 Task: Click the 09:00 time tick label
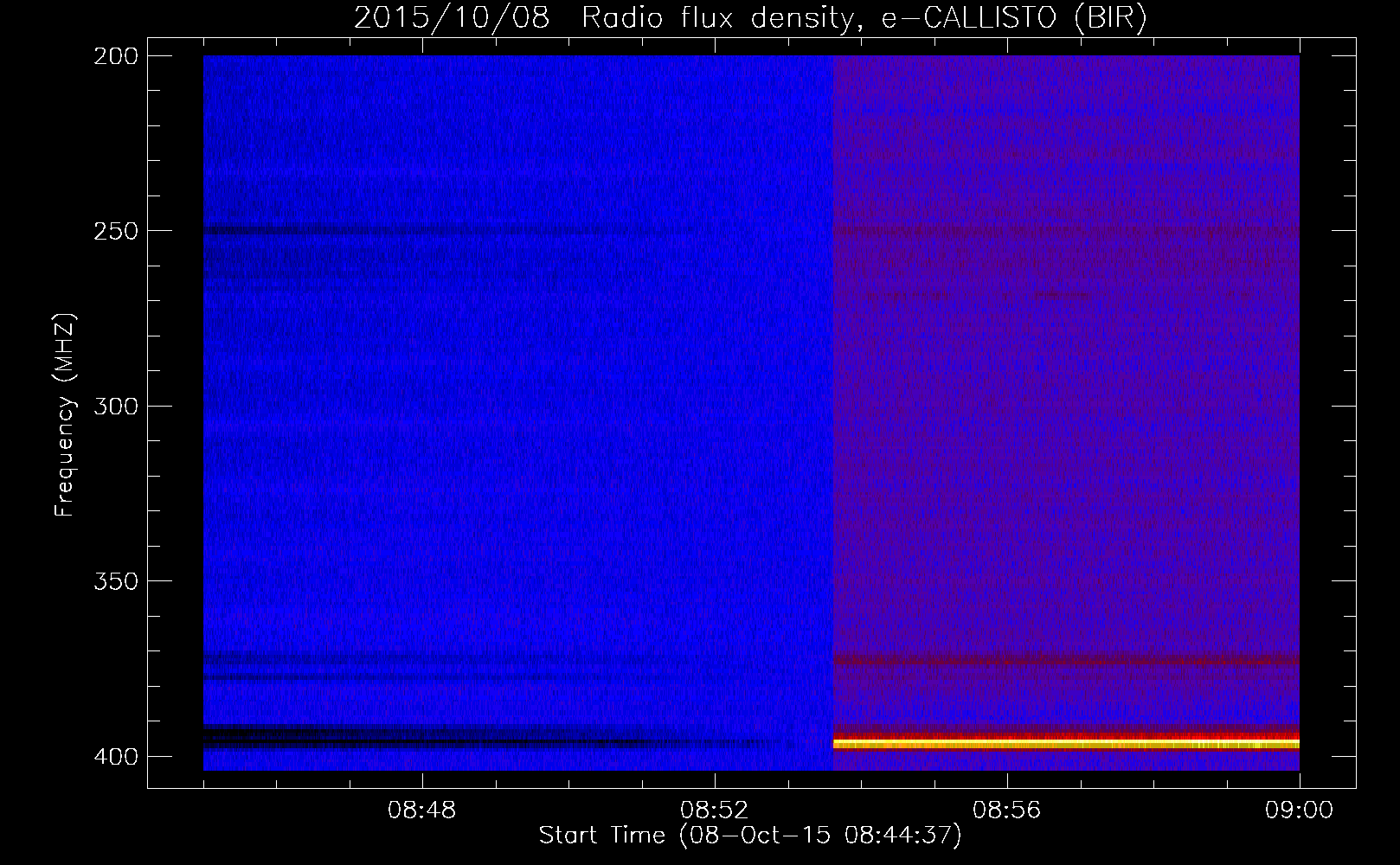click(1299, 811)
